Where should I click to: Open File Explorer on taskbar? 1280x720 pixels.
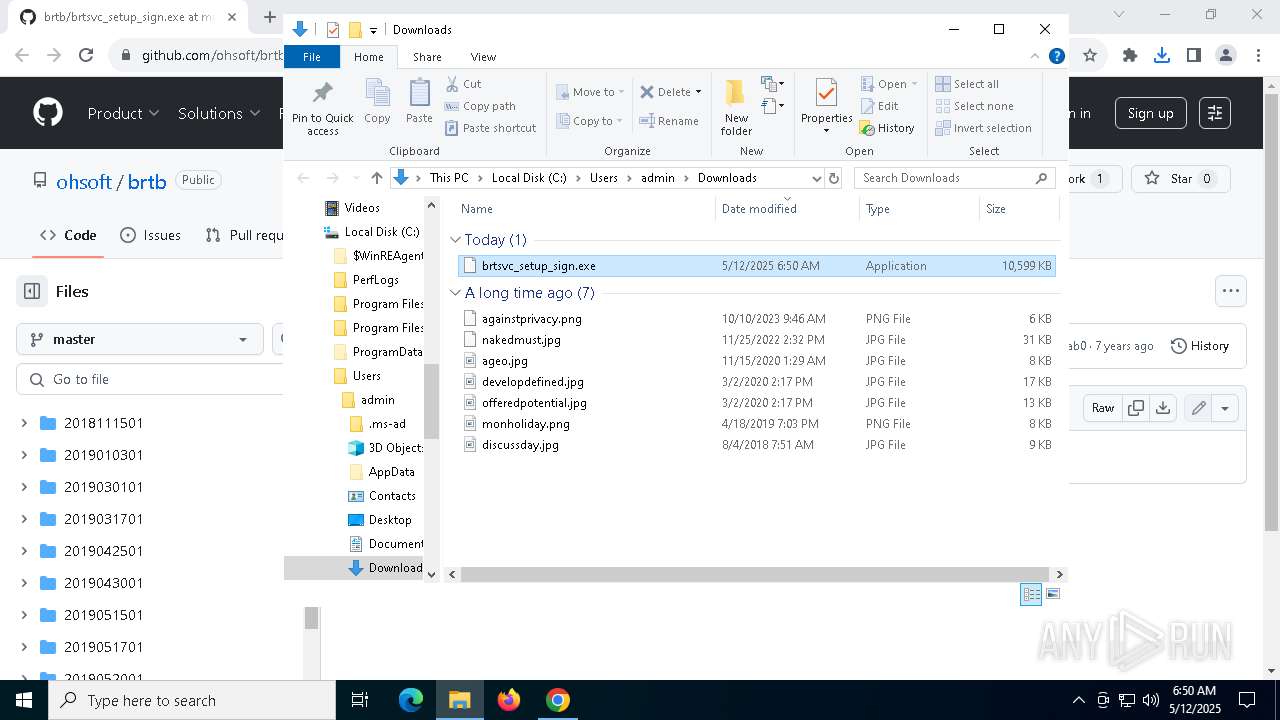click(459, 700)
